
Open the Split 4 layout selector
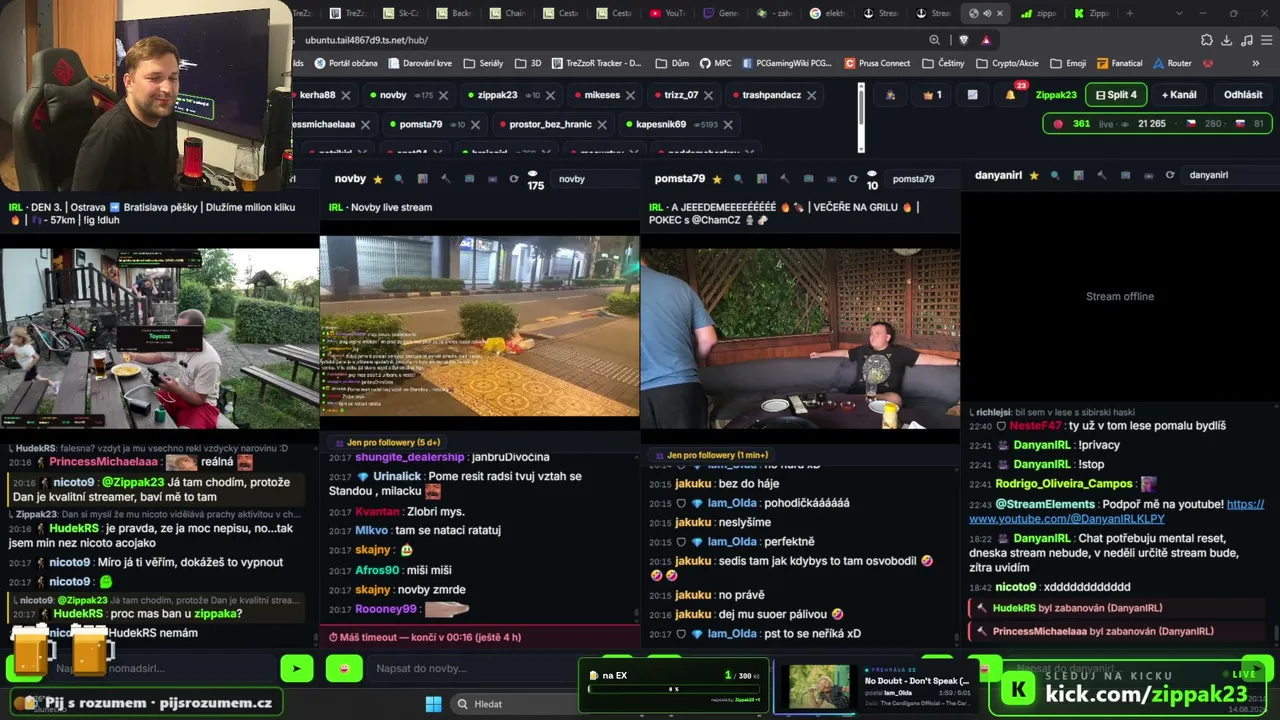click(1116, 95)
